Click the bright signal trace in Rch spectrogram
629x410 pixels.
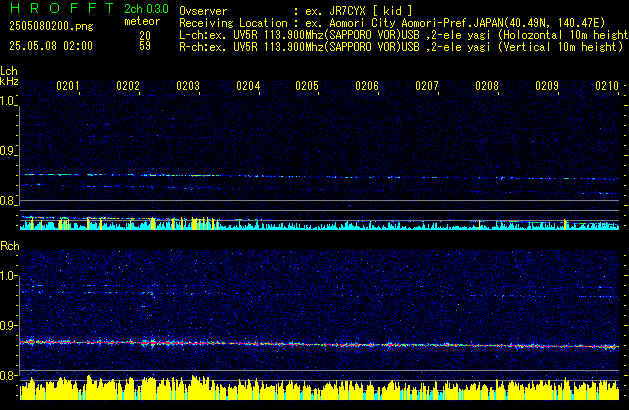[319, 344]
